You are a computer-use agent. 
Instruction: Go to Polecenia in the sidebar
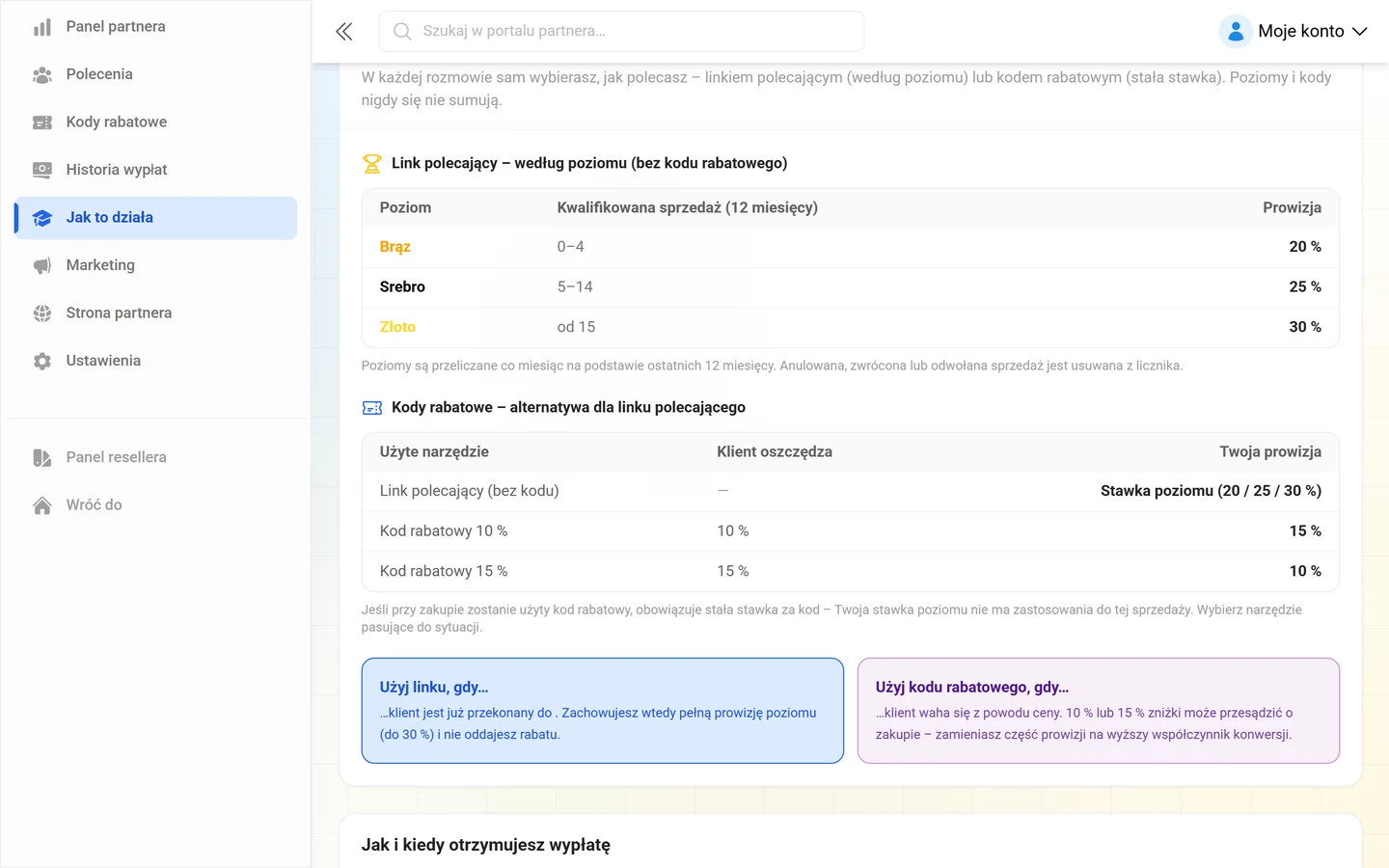click(155, 74)
